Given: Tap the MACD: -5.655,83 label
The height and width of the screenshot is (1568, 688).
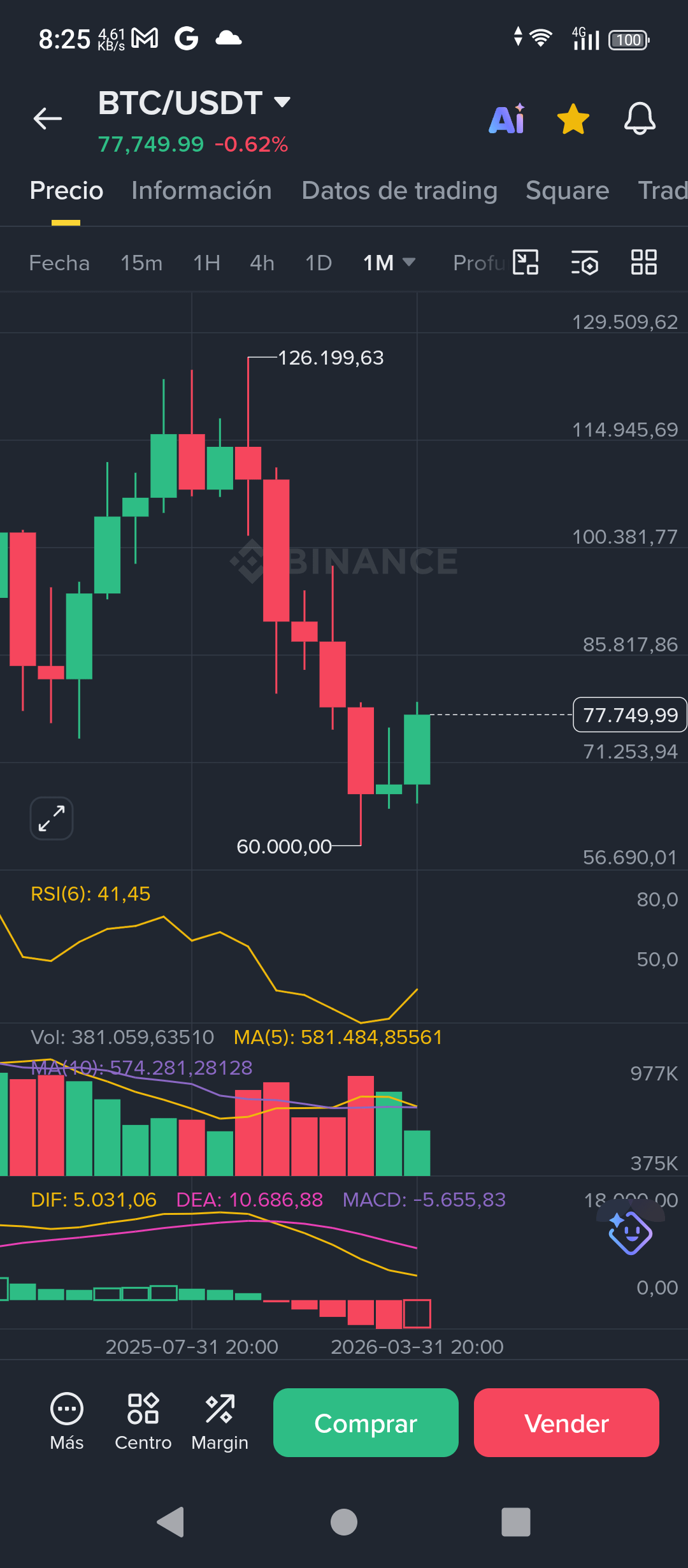Looking at the screenshot, I should tap(424, 1200).
